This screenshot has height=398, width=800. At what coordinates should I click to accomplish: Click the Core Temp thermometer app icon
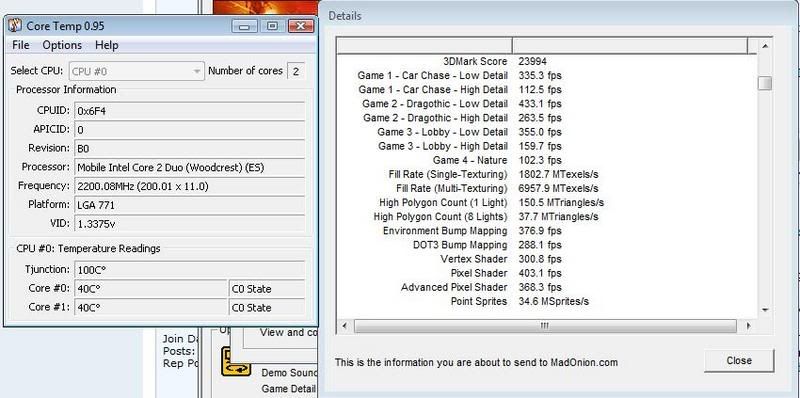15,25
